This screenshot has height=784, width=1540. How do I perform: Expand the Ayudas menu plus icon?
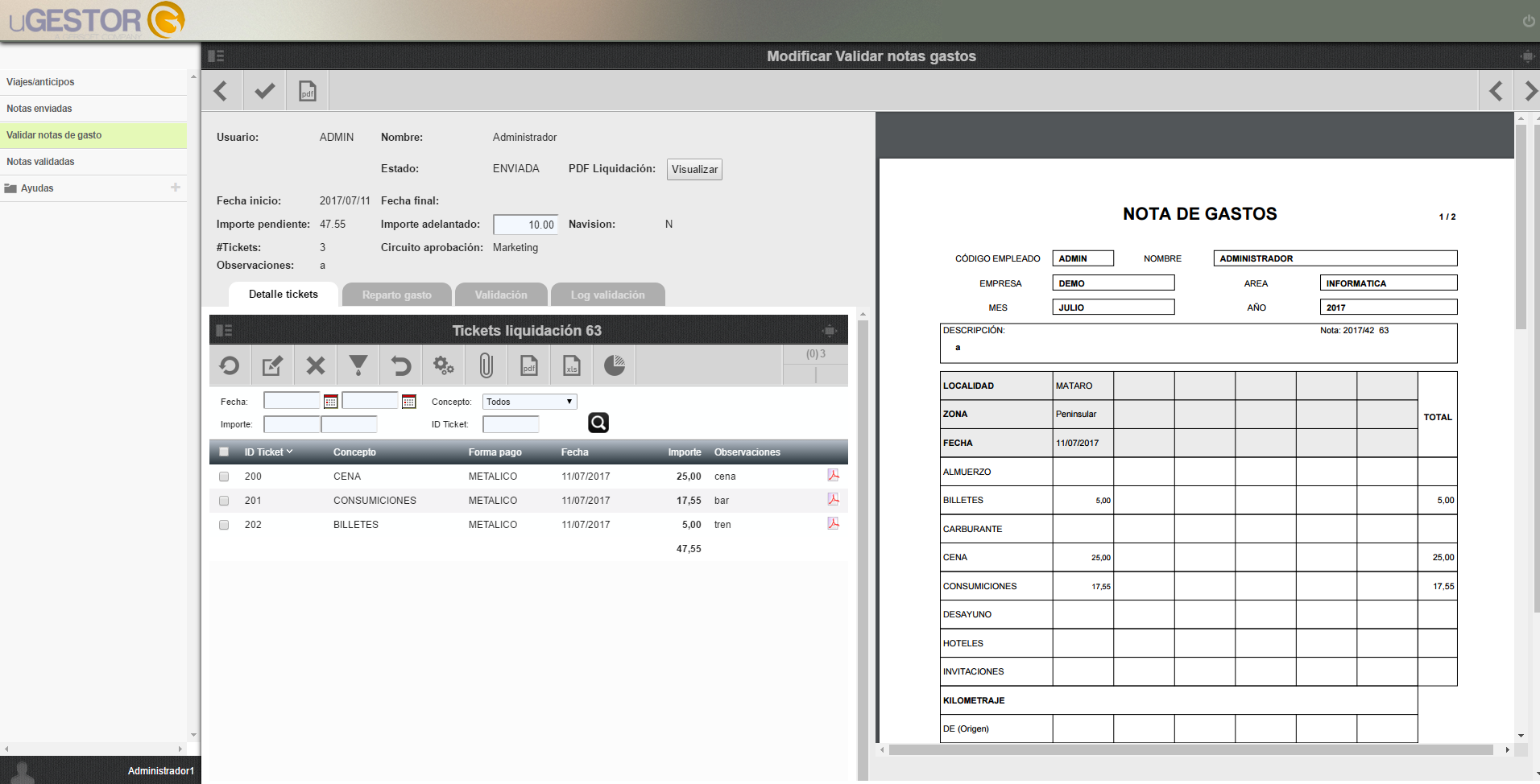(175, 188)
